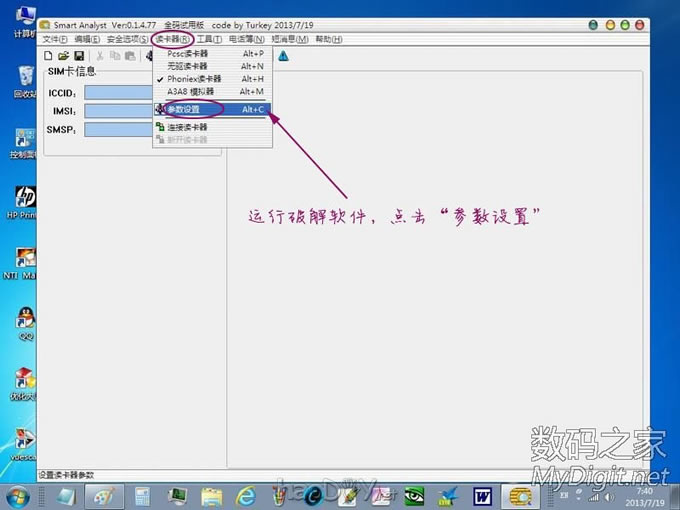
Task: Open the 安全选项(S) menu
Action: tap(128, 39)
